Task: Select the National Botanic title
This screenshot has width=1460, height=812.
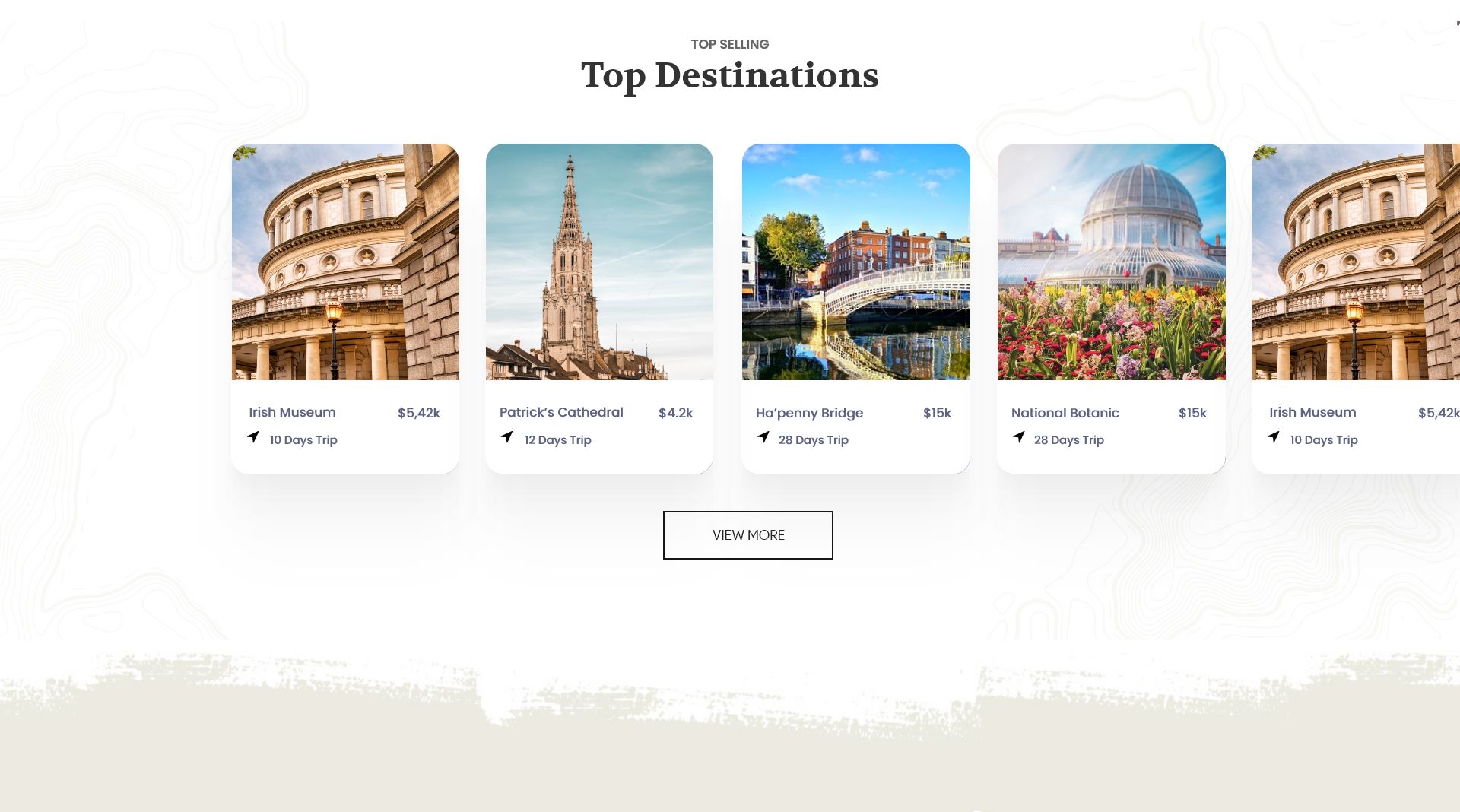Action: (1065, 413)
